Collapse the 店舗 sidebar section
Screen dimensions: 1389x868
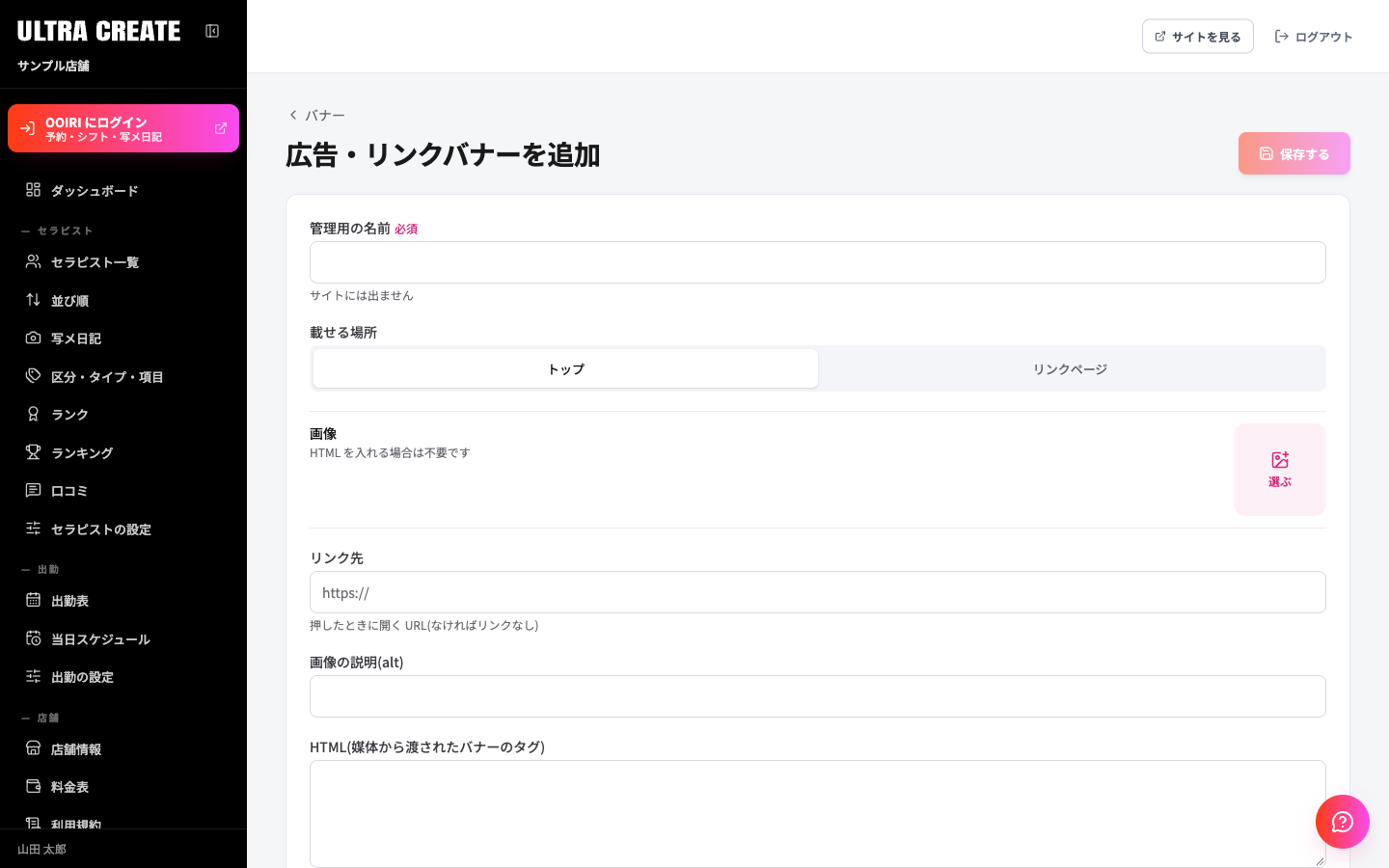coord(41,718)
